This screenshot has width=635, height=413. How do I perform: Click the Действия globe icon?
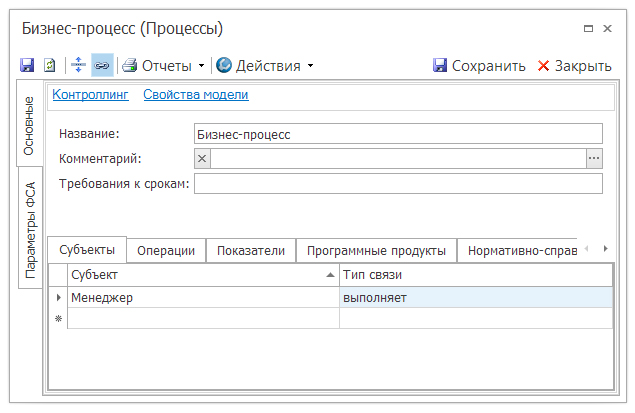224,66
